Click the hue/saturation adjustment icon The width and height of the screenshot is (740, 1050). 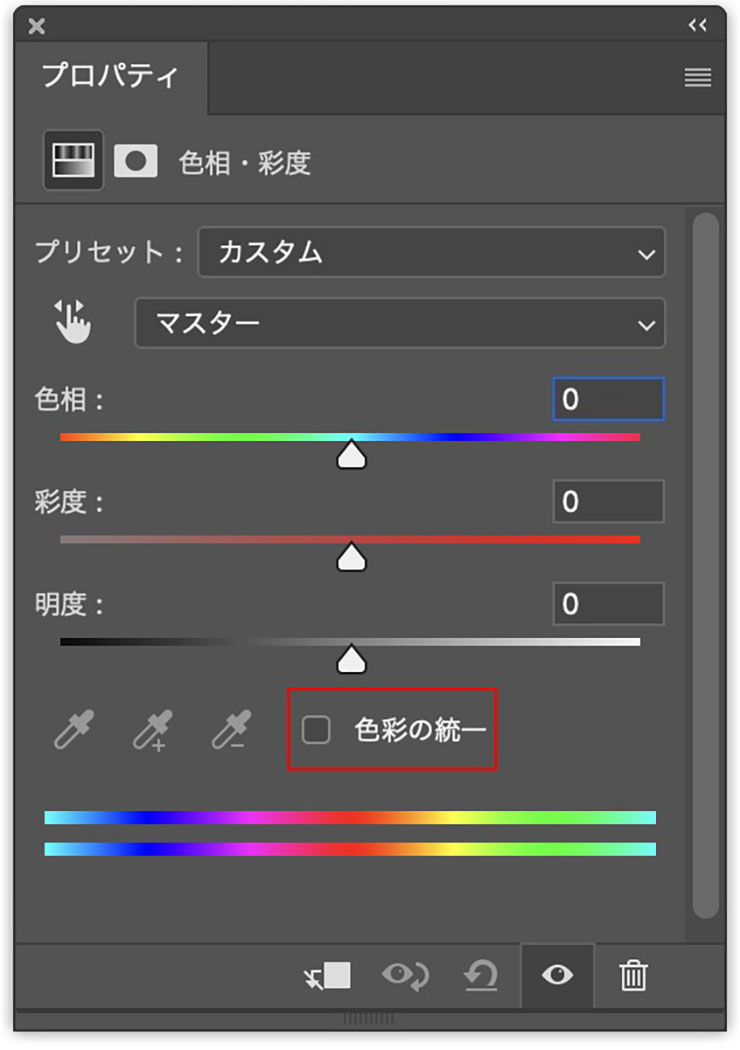73,160
